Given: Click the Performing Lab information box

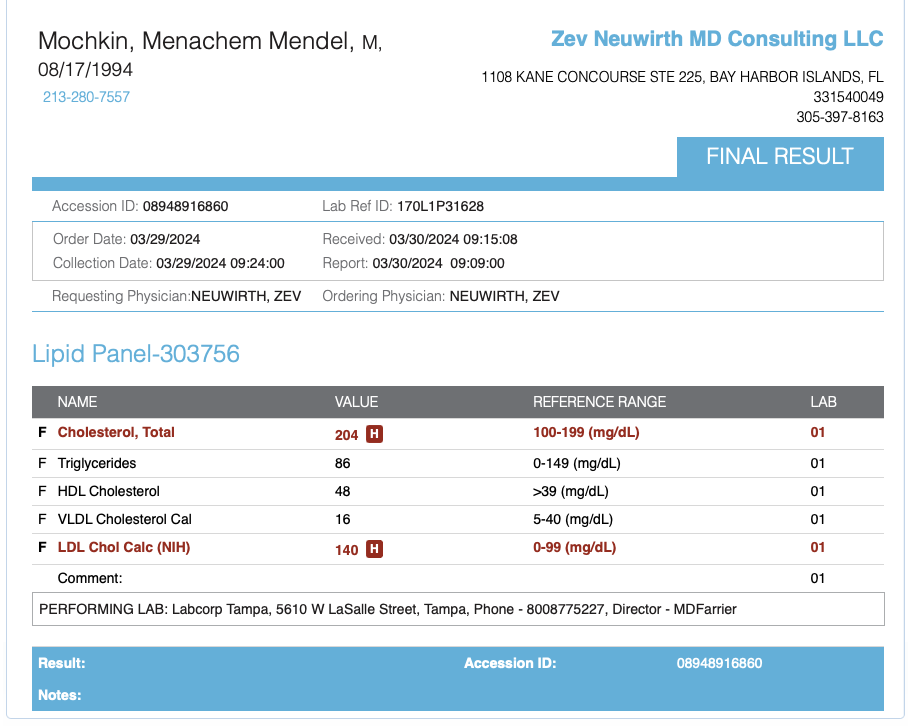Looking at the screenshot, I should (458, 609).
